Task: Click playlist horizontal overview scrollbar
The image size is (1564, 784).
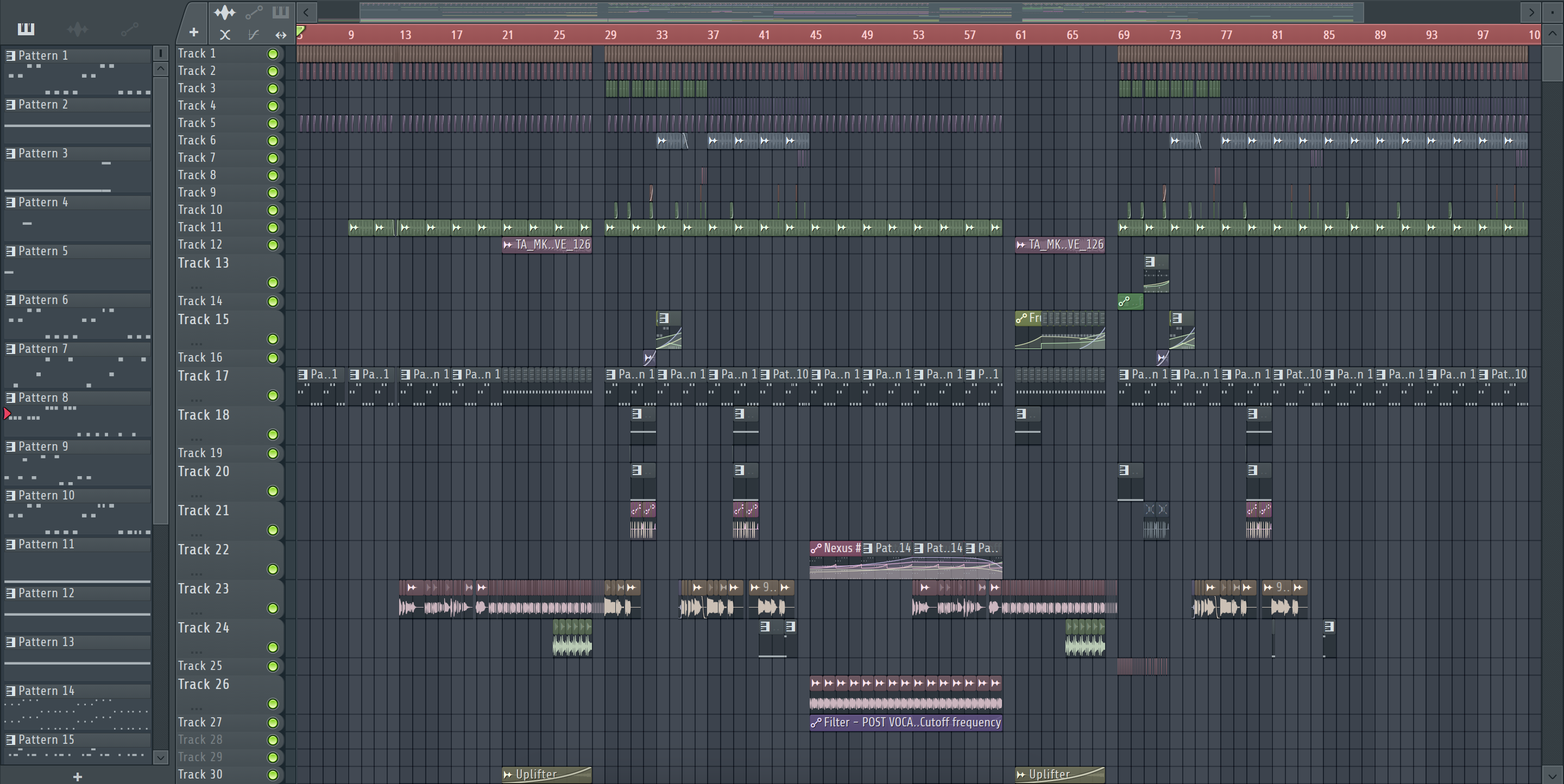Action: 861,11
